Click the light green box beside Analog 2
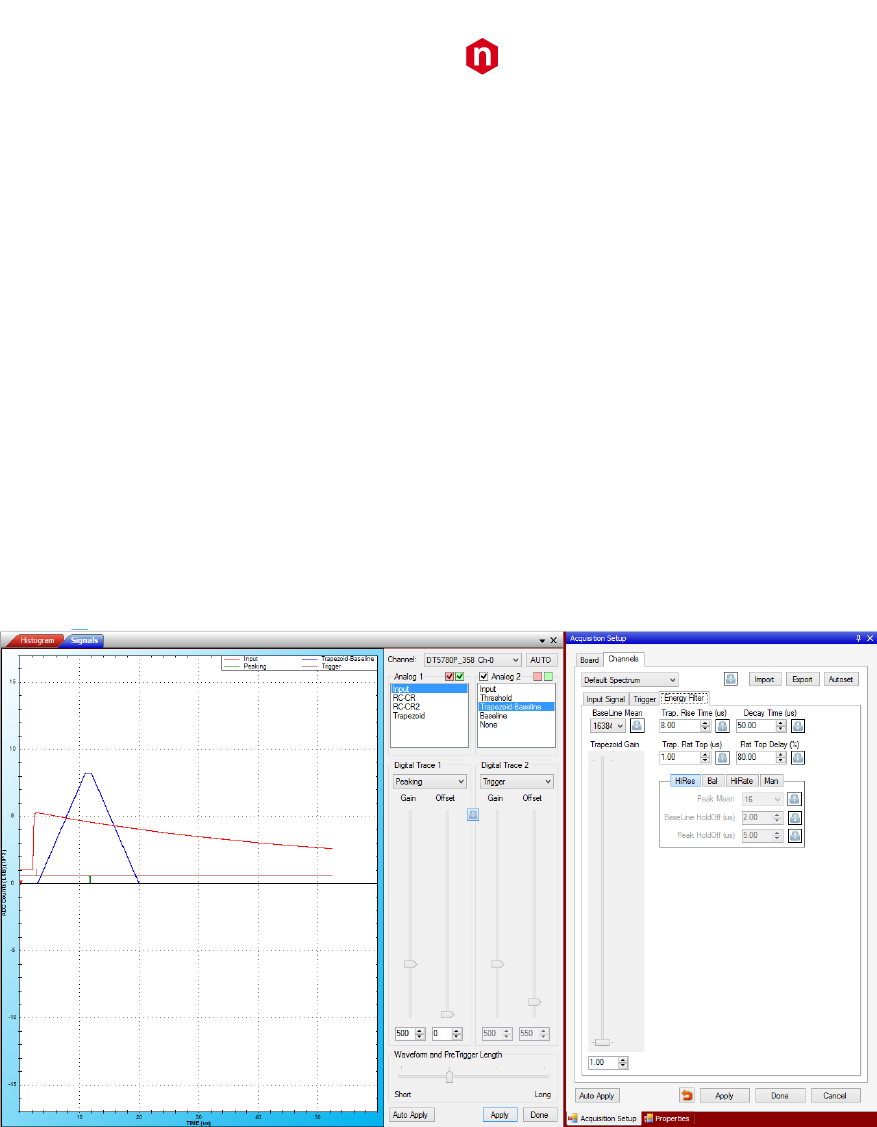The width and height of the screenshot is (877, 1127). 548,676
